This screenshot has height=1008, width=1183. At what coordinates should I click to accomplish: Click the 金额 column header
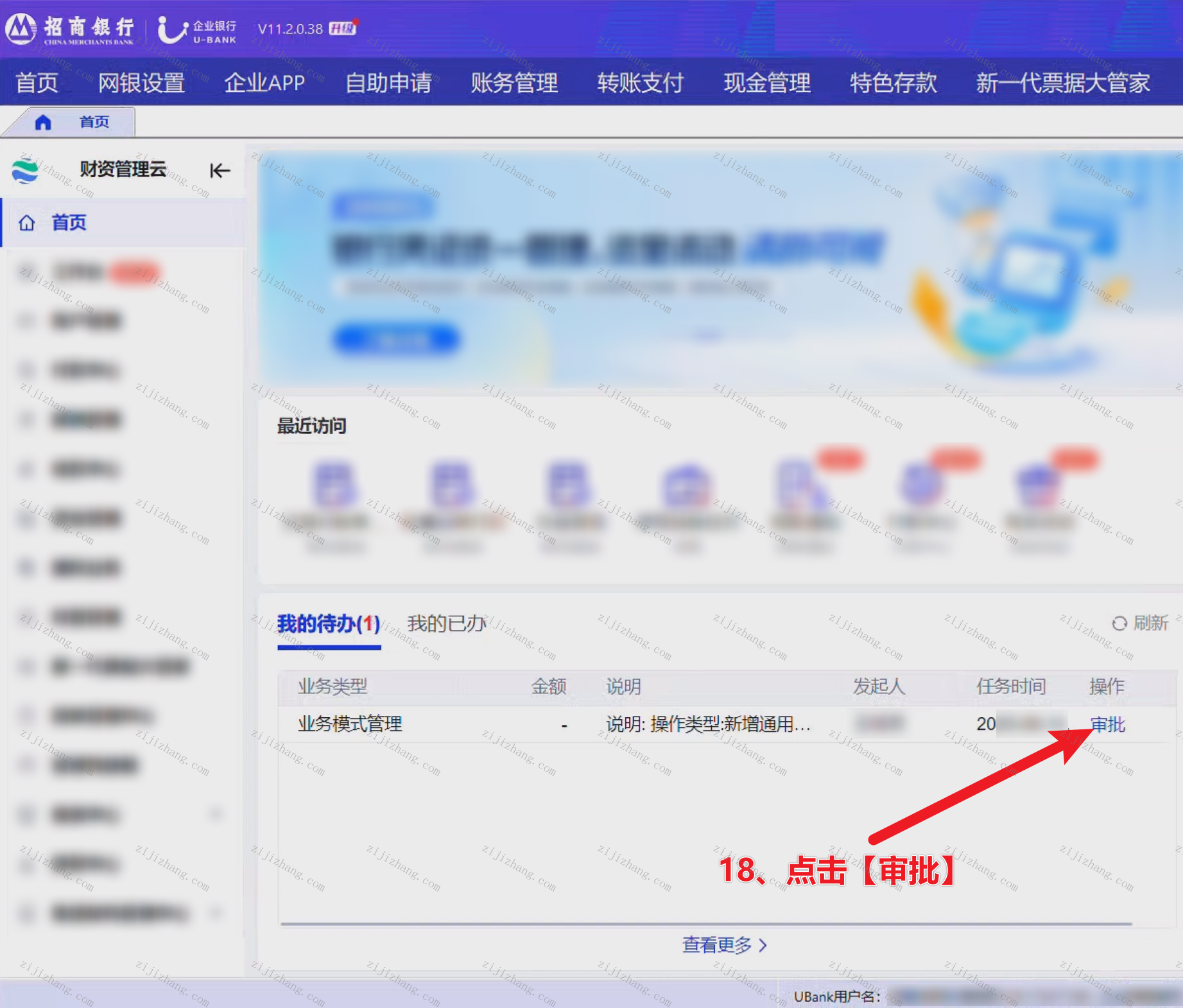click(x=549, y=686)
